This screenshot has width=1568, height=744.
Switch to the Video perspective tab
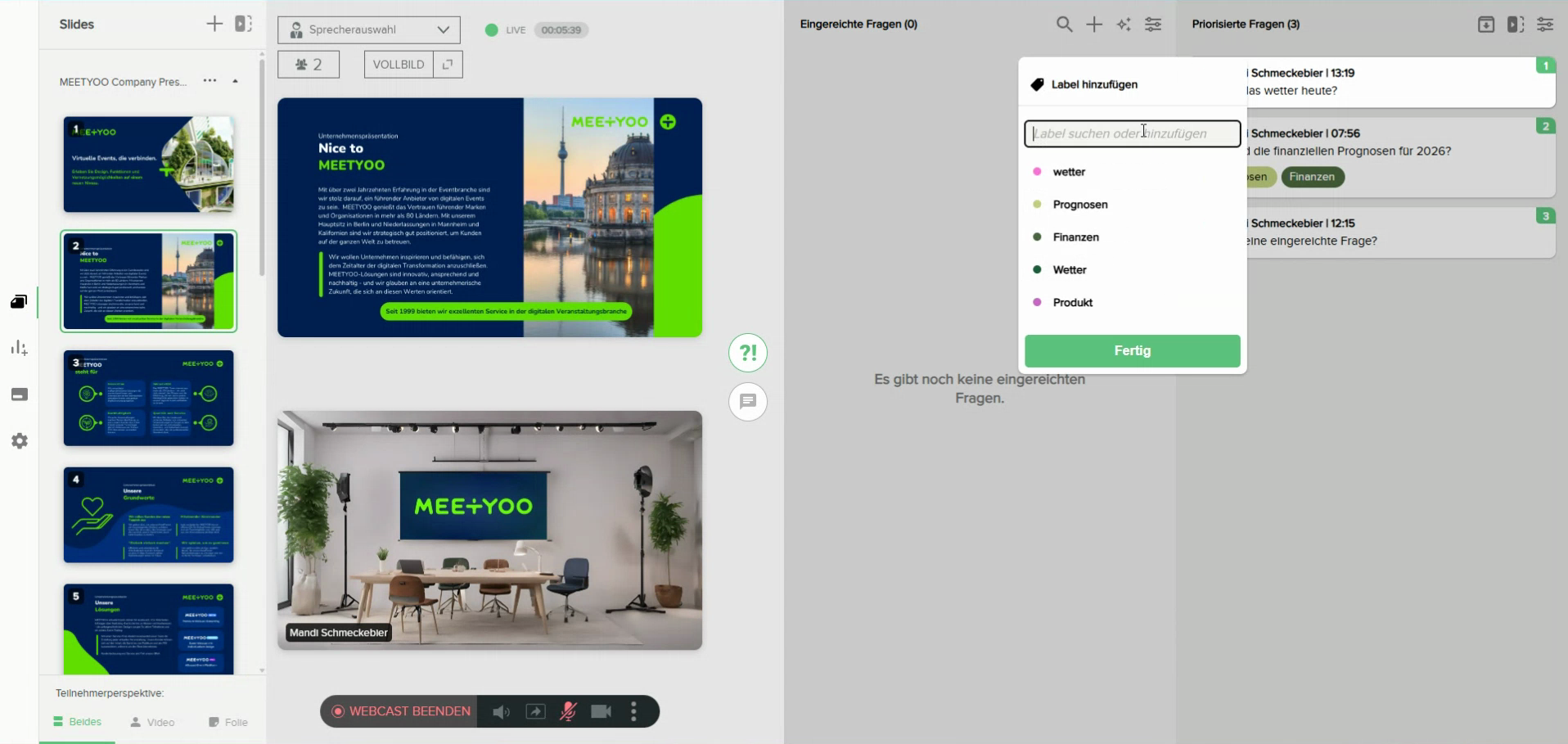pyautogui.click(x=153, y=723)
